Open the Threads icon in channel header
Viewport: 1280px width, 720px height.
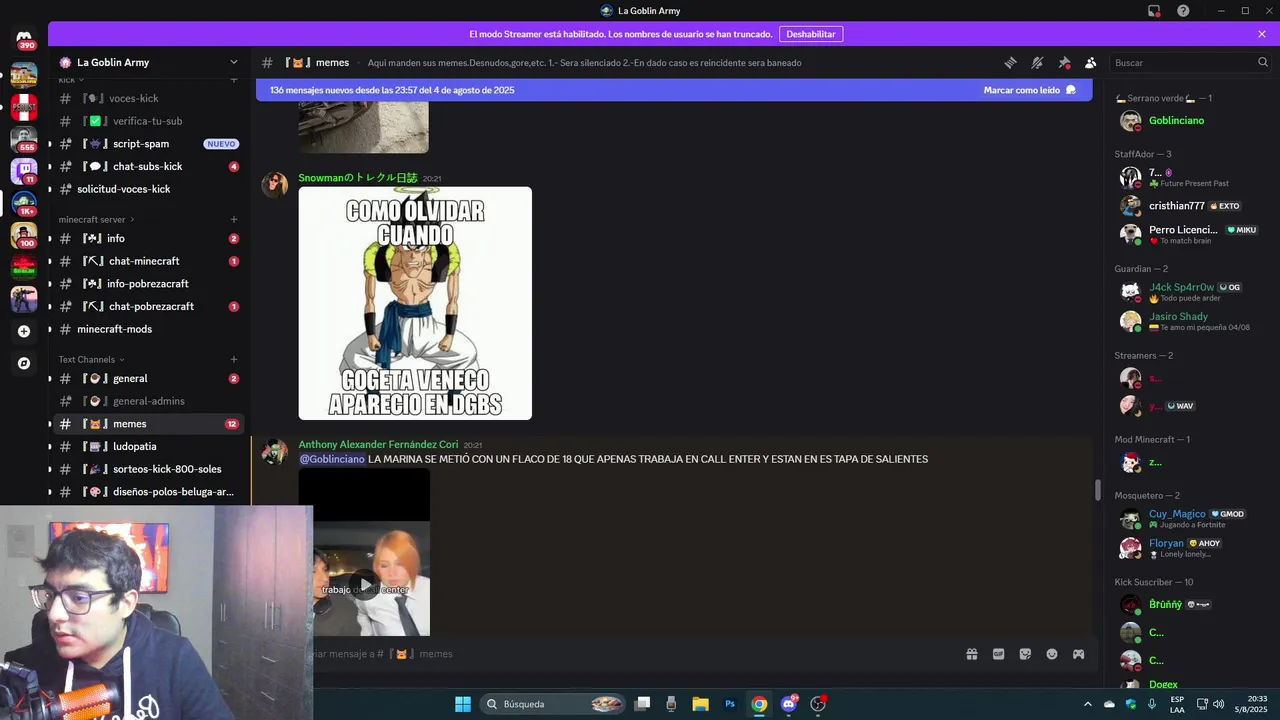[x=1010, y=62]
